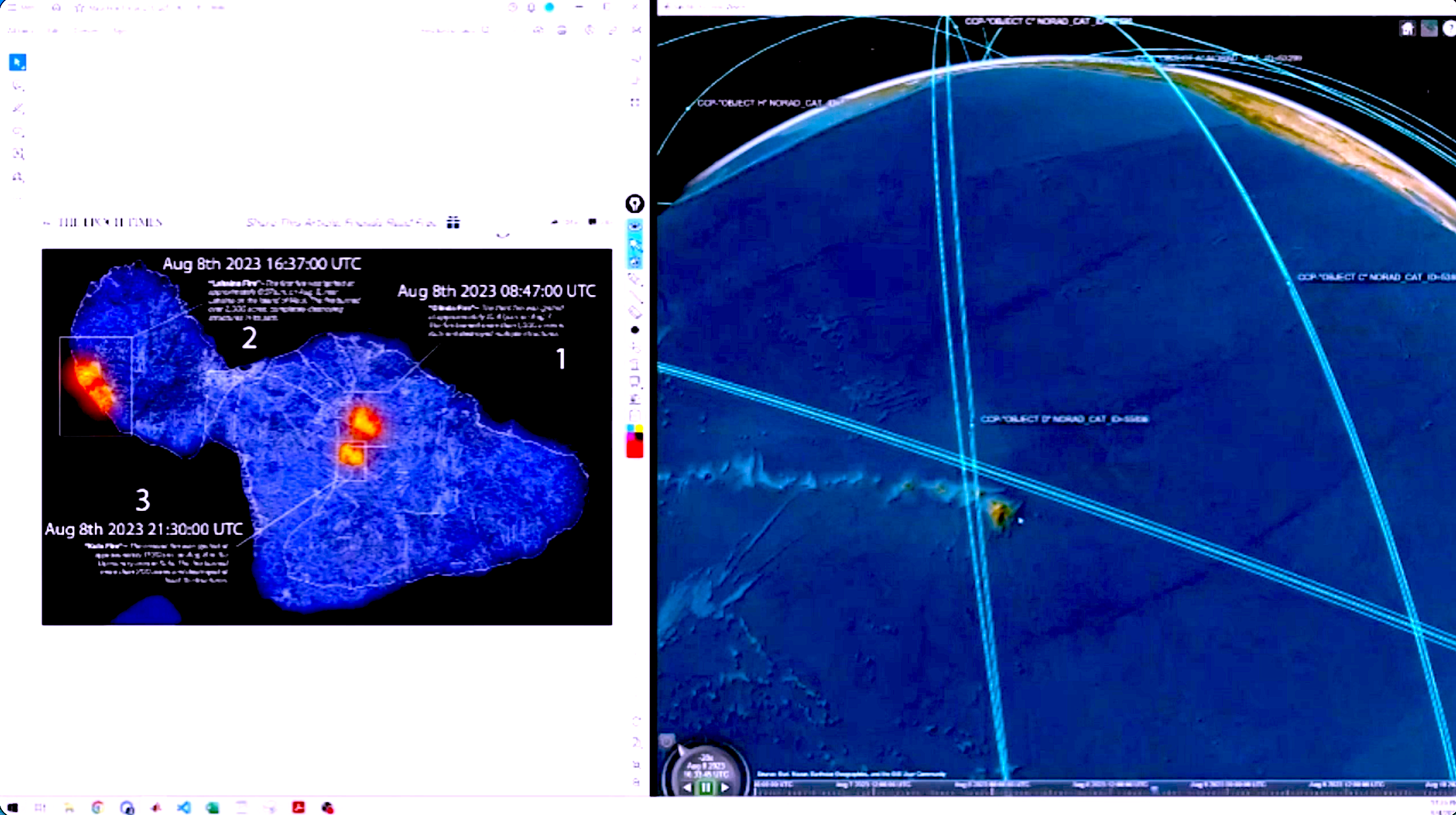1456x815 pixels.
Task: Open the Maui fire heat map image
Action: 327,437
